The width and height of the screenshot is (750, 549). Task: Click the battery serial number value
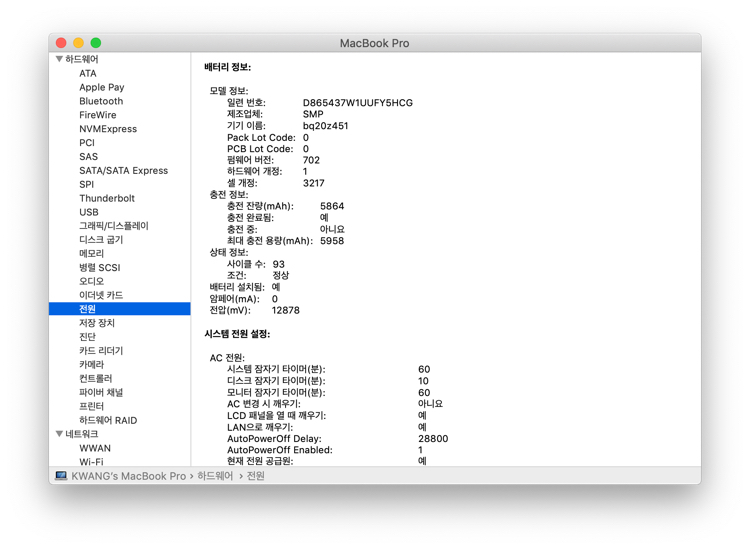(357, 103)
